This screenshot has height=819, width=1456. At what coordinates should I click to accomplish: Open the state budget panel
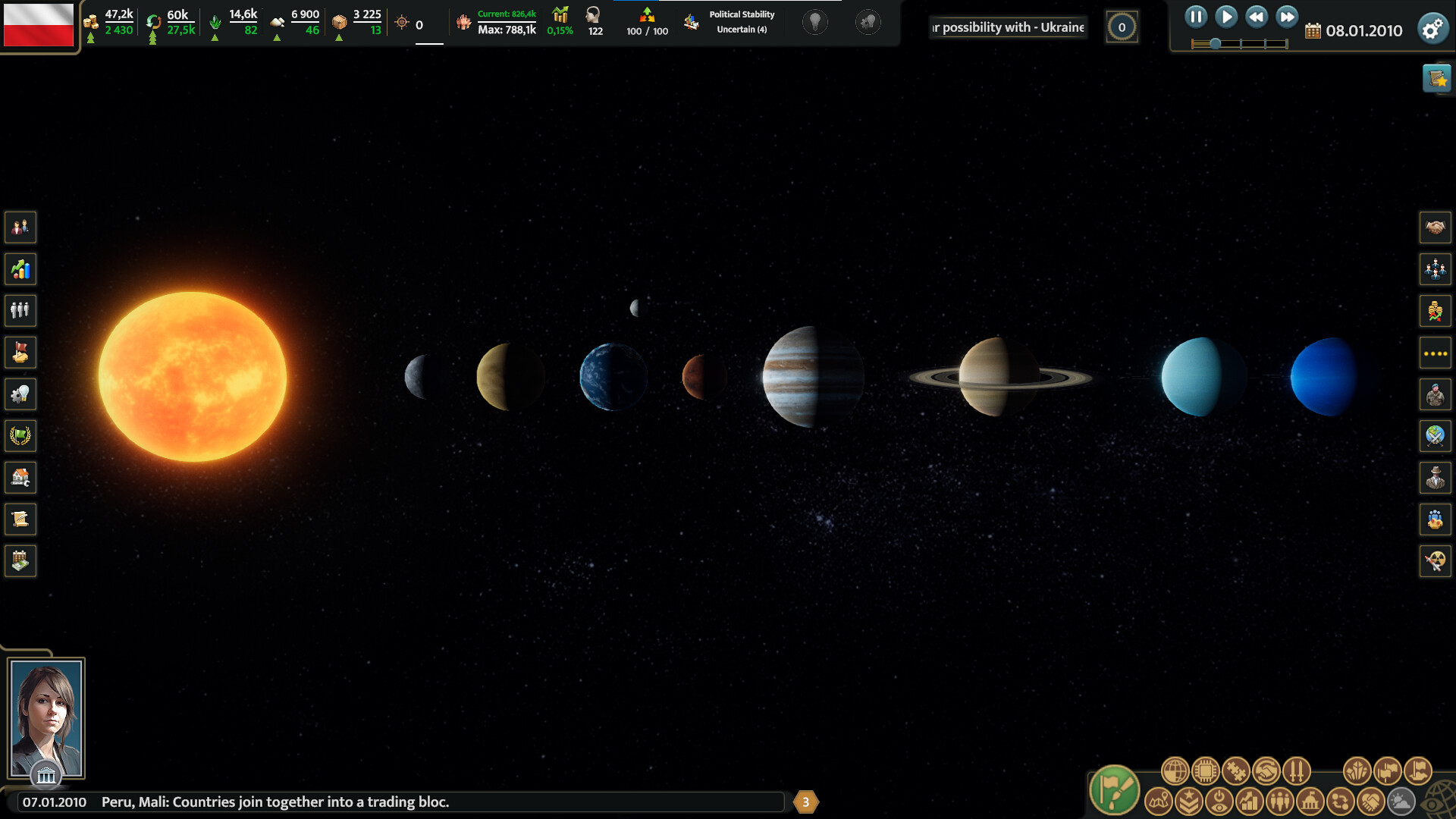20,560
